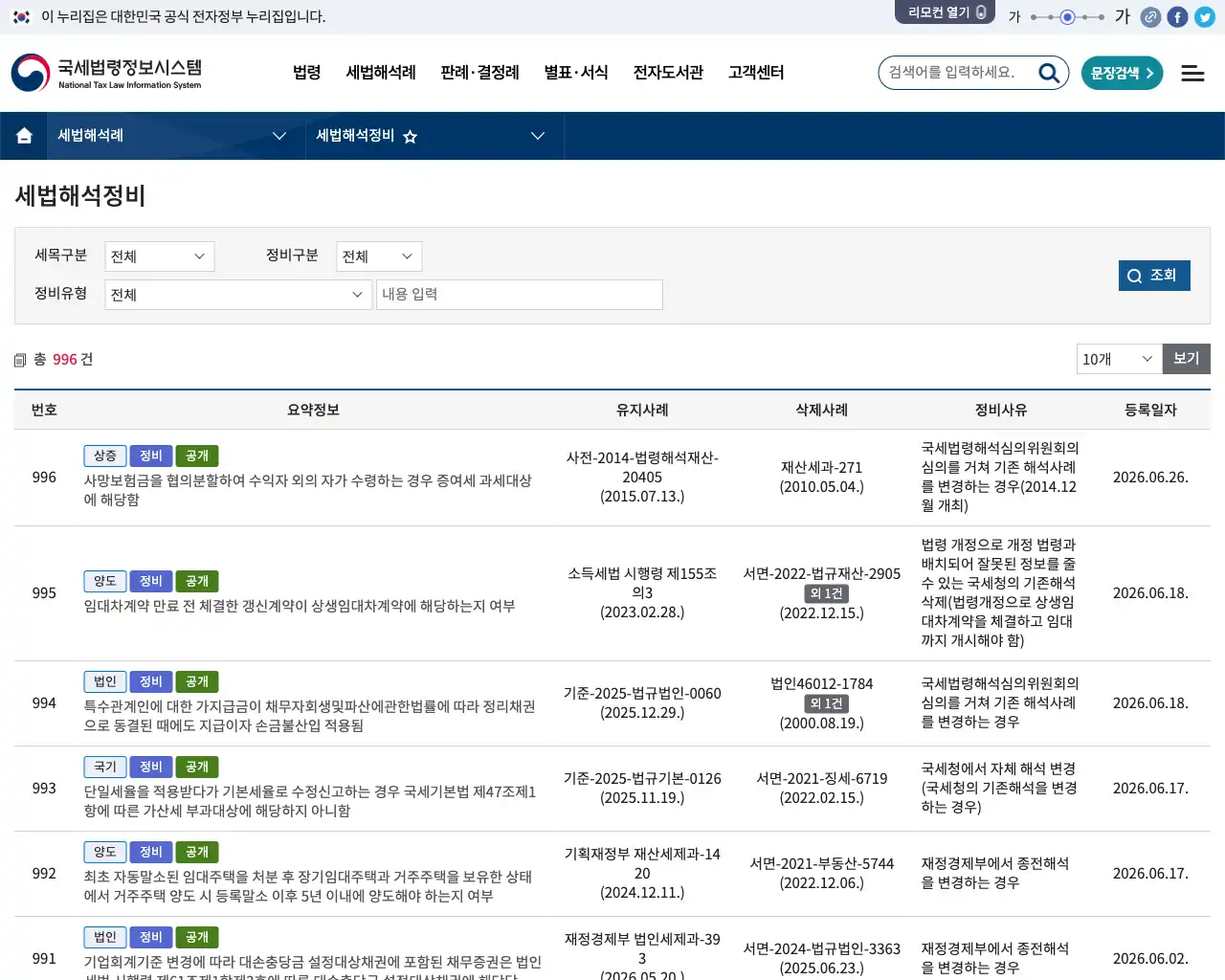
Task: Click the 법인 tag in row 994
Action: pos(105,682)
